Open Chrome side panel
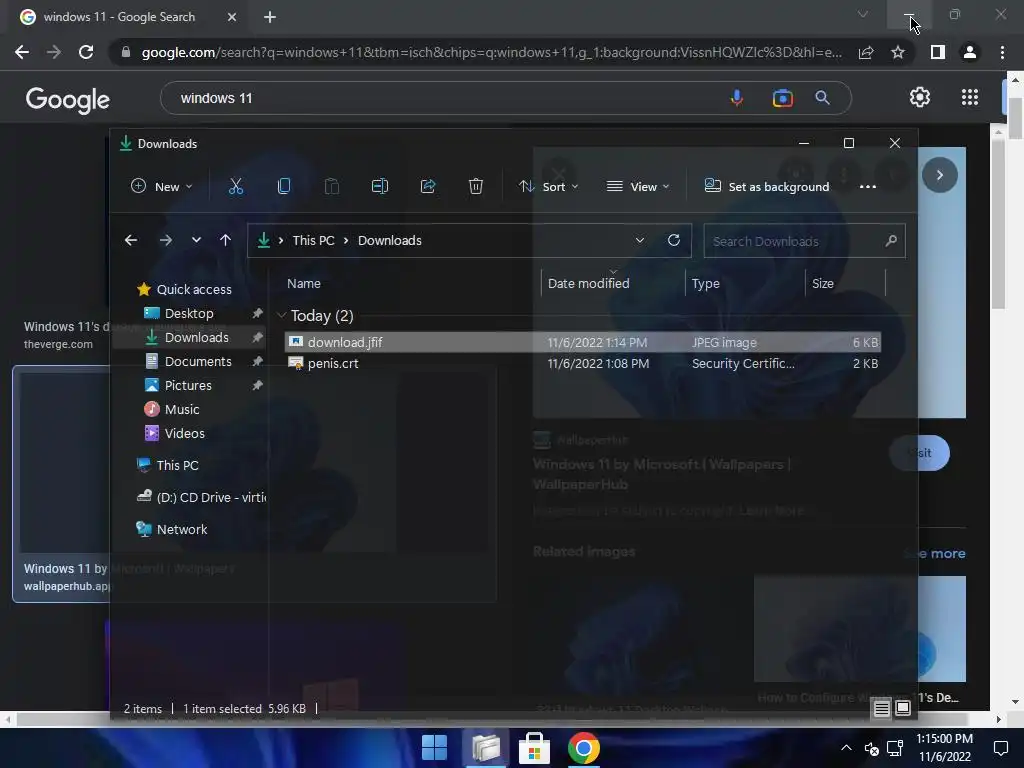Image resolution: width=1024 pixels, height=768 pixels. (x=938, y=52)
